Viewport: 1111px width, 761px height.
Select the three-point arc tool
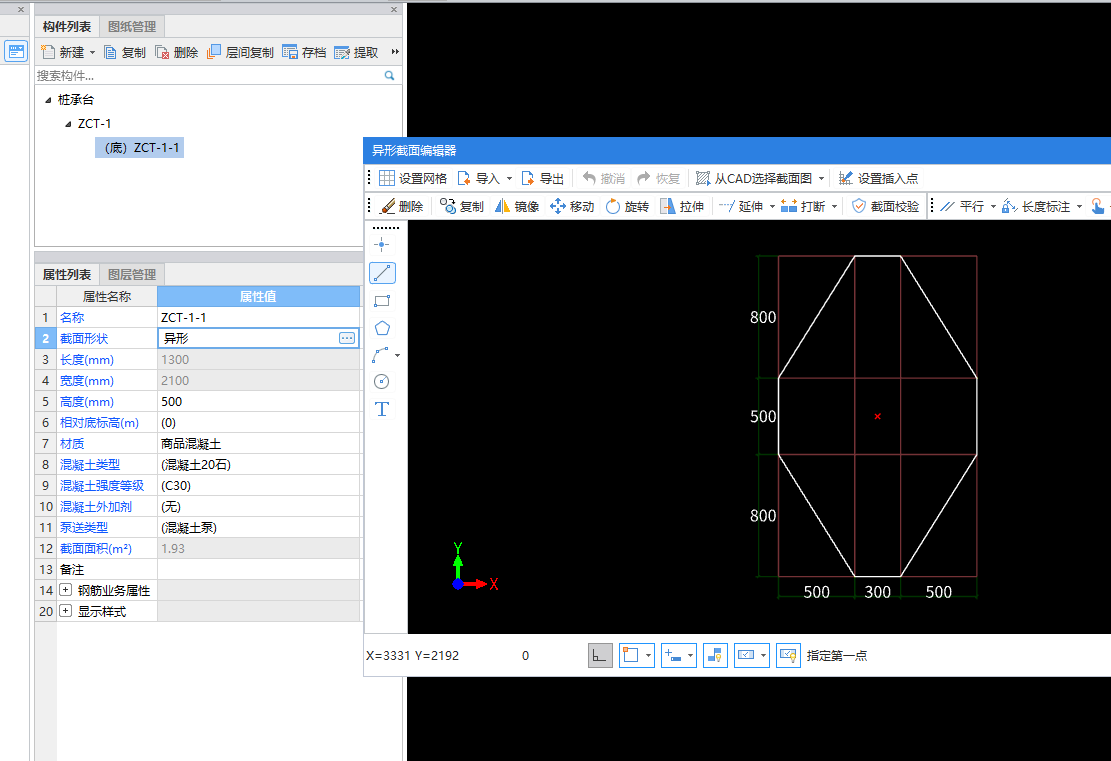(380, 355)
